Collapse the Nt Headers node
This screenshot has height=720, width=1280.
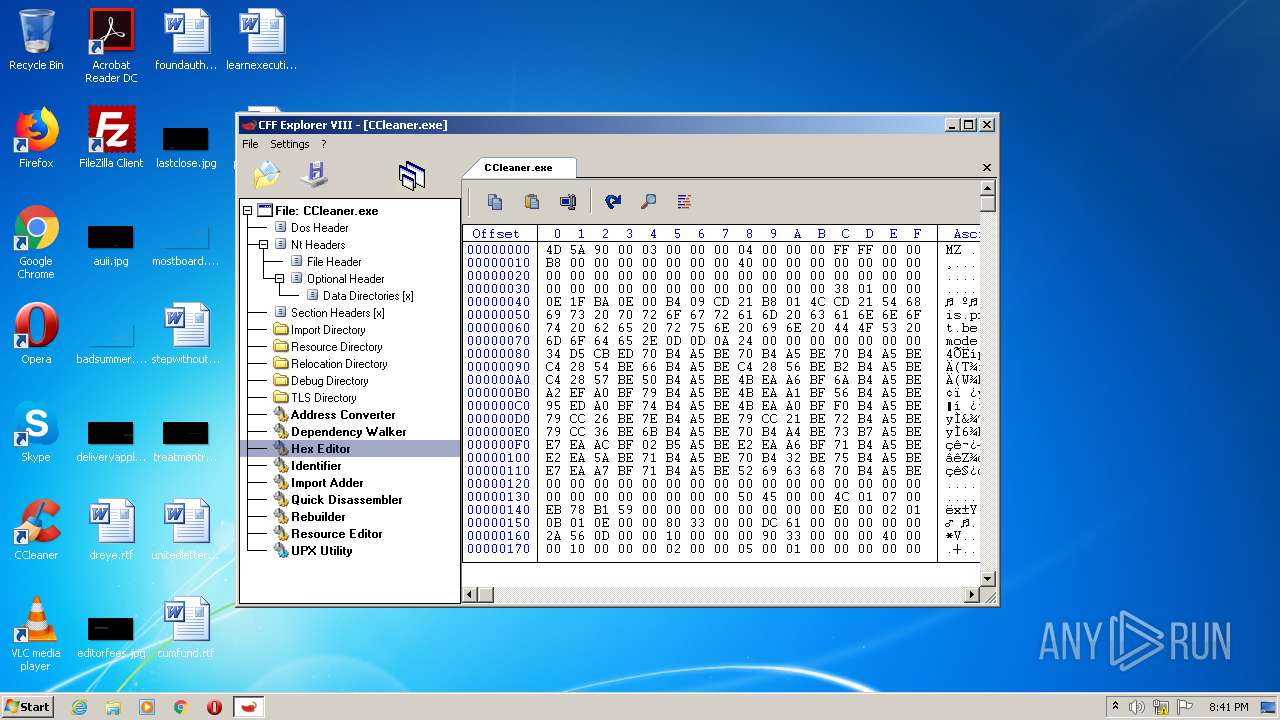264,245
